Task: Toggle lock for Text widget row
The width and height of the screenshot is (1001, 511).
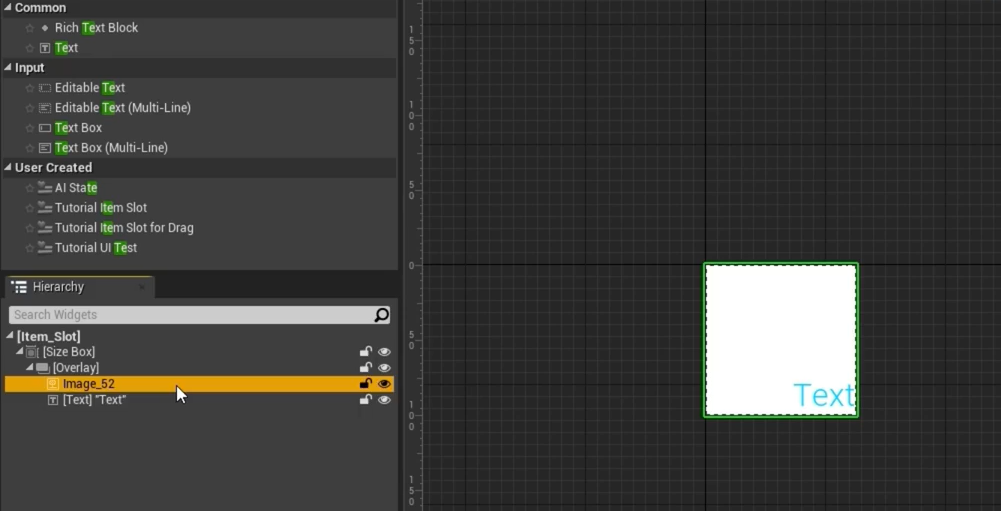Action: coord(365,400)
